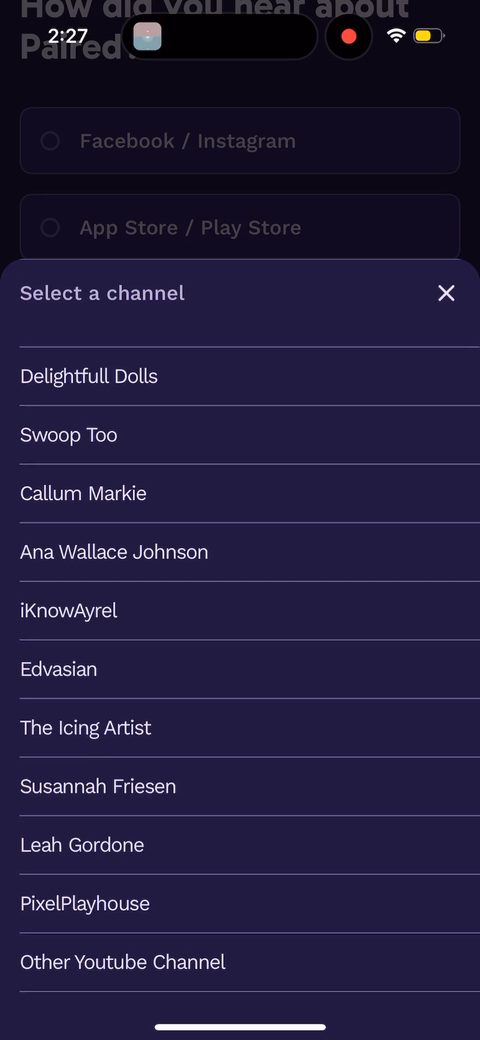Select Susannah Friesen
This screenshot has width=480, height=1040.
pyautogui.click(x=250, y=787)
